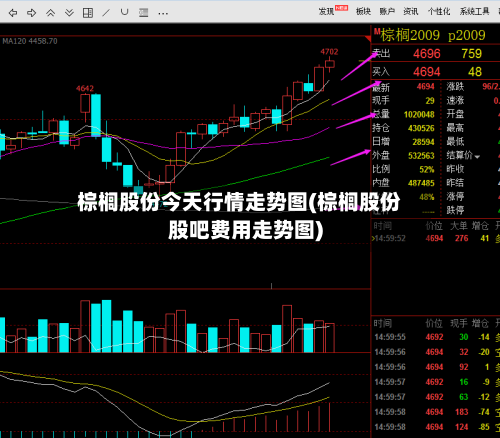Click the 卖出 price 4696
This screenshot has width=500, height=438.
(427, 54)
